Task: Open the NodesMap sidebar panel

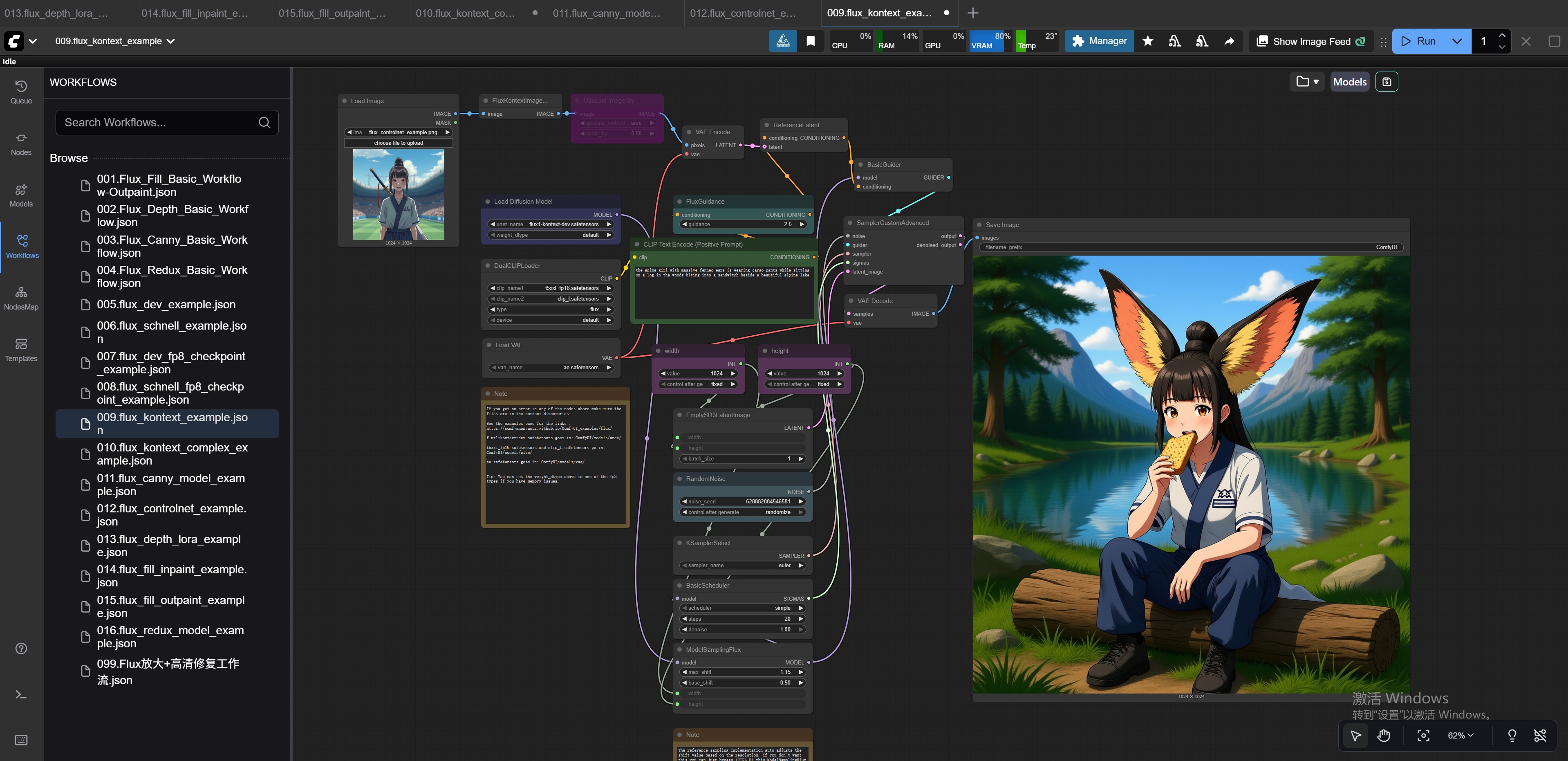Action: click(x=21, y=299)
